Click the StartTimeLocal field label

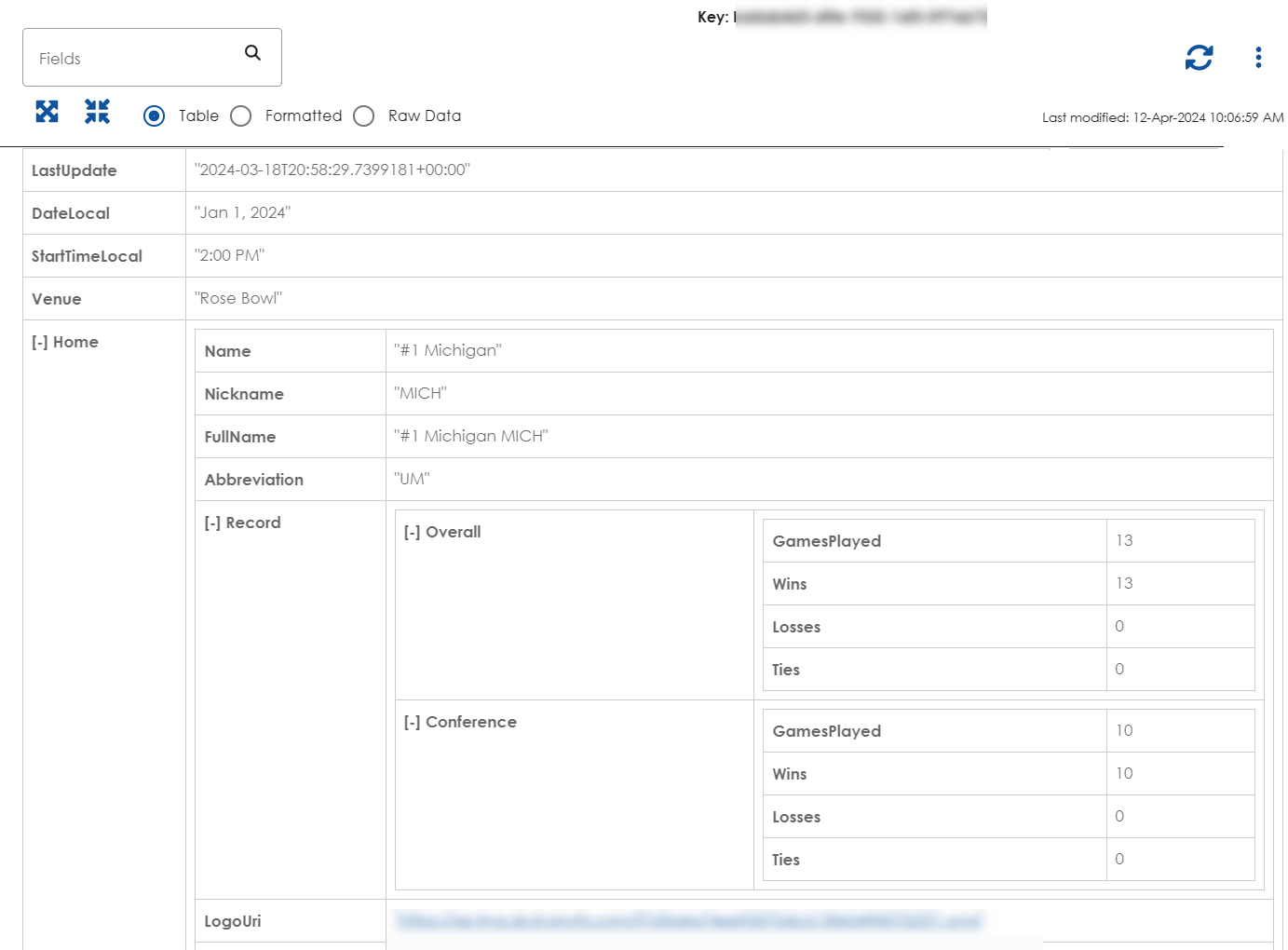tap(87, 257)
